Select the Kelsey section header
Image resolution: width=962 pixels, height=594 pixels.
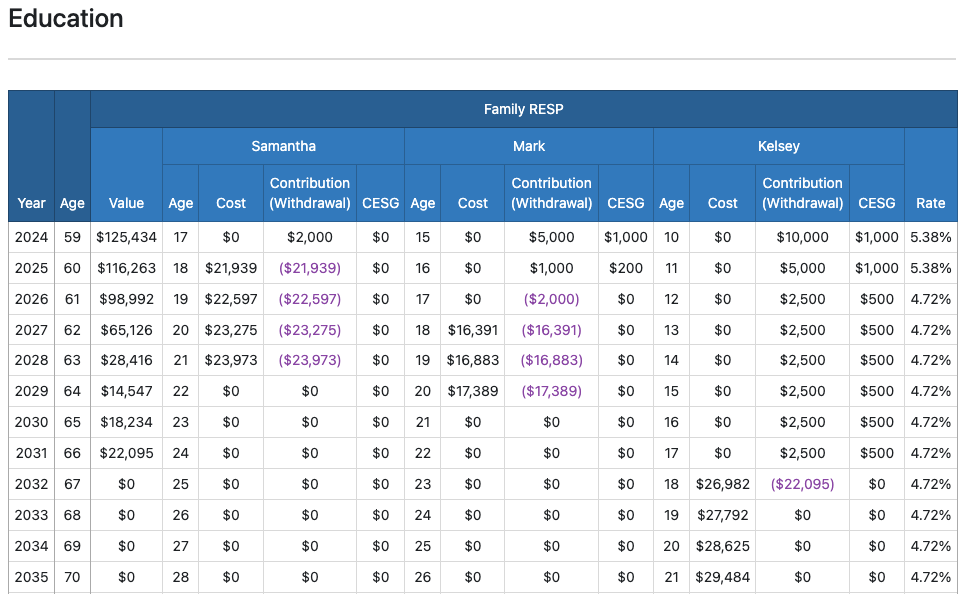[778, 145]
